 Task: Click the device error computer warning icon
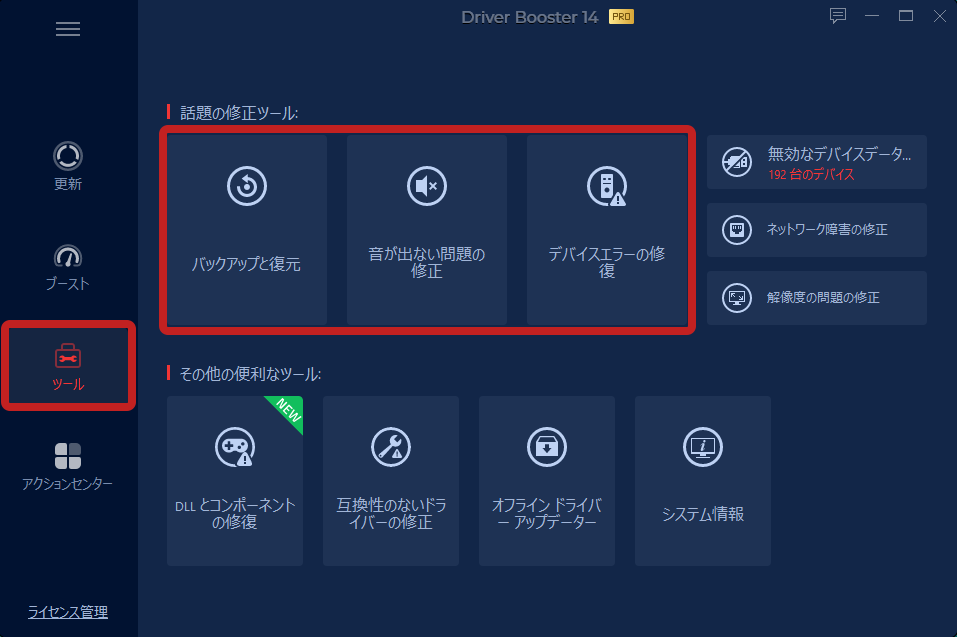(x=607, y=186)
